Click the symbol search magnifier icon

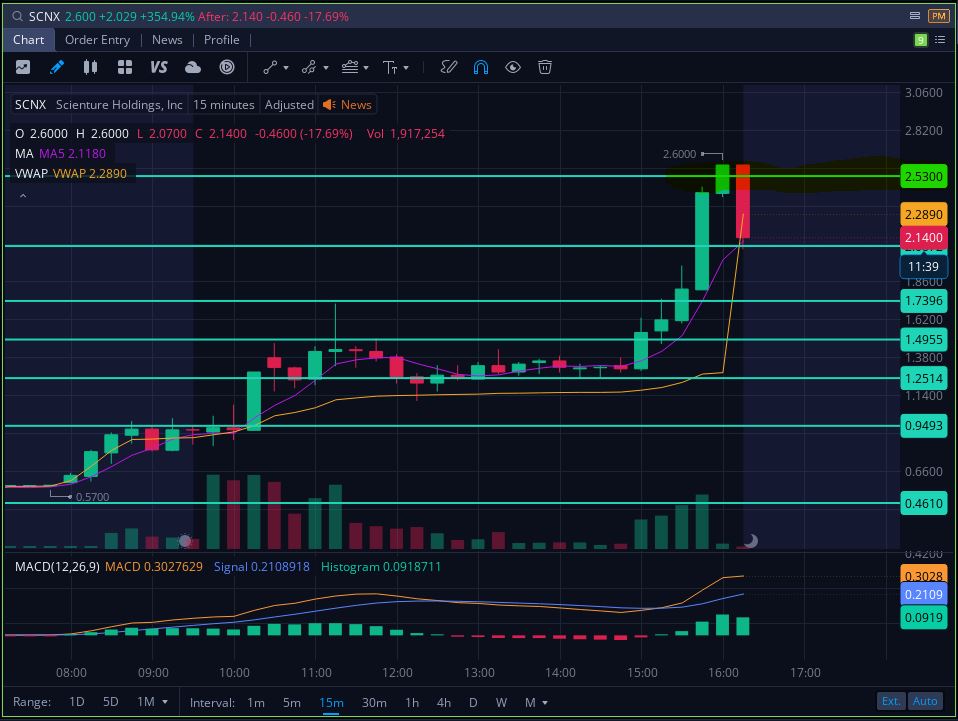17,16
